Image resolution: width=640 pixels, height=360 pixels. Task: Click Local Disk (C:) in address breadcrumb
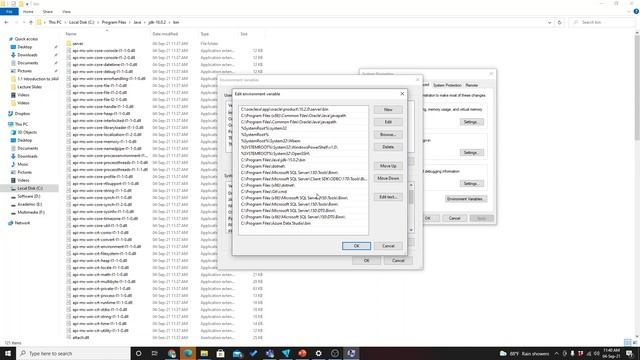coord(81,22)
